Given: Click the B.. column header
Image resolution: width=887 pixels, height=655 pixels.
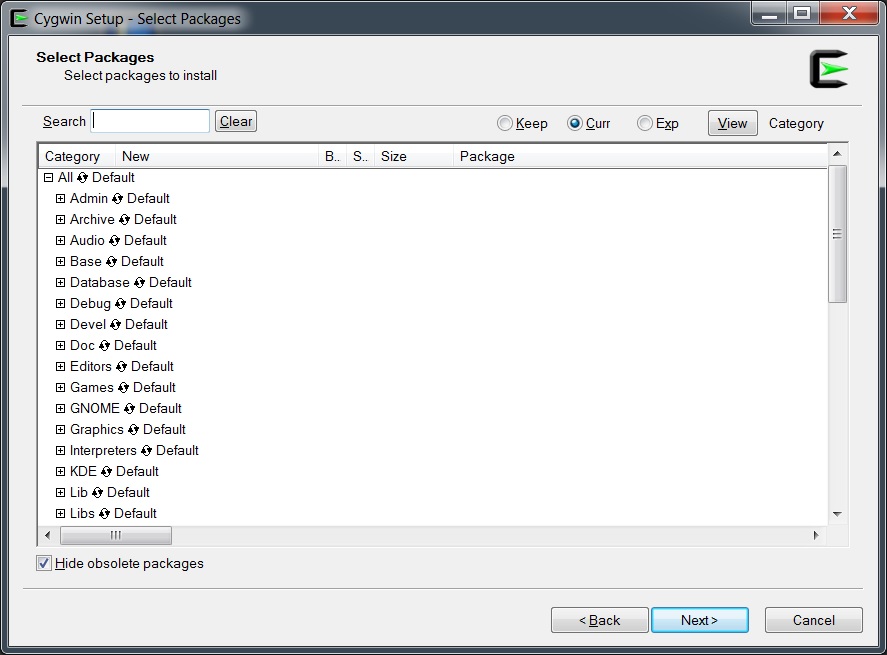Looking at the screenshot, I should click(333, 156).
